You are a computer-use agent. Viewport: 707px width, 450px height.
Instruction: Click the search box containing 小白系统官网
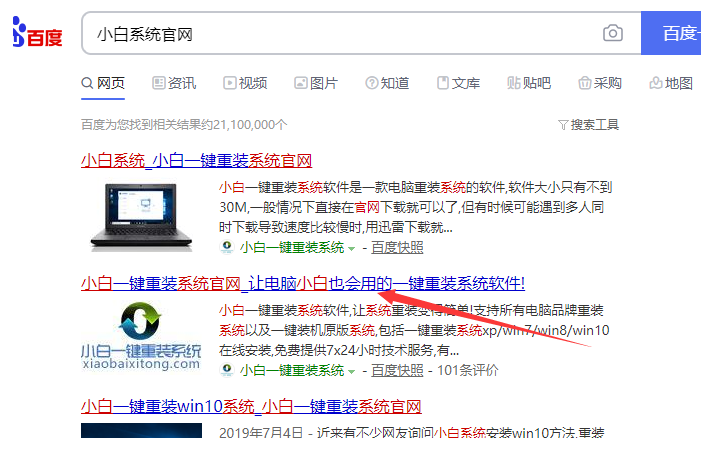click(340, 34)
